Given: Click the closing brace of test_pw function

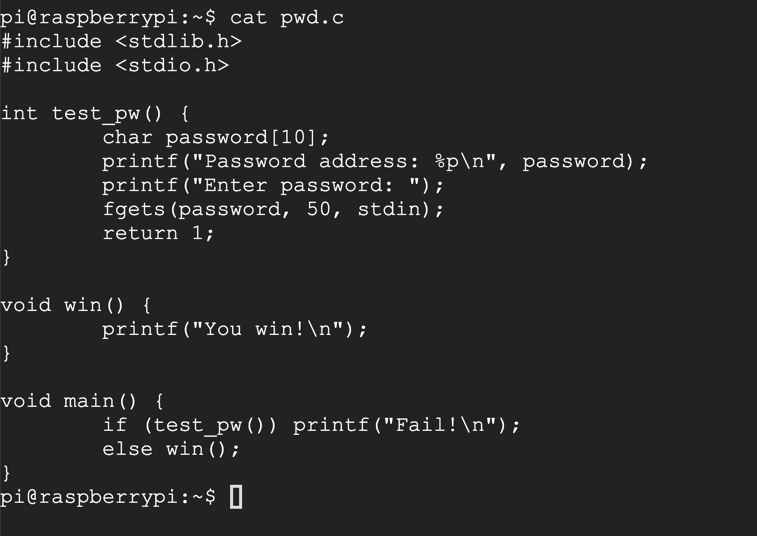Looking at the screenshot, I should (x=7, y=257).
